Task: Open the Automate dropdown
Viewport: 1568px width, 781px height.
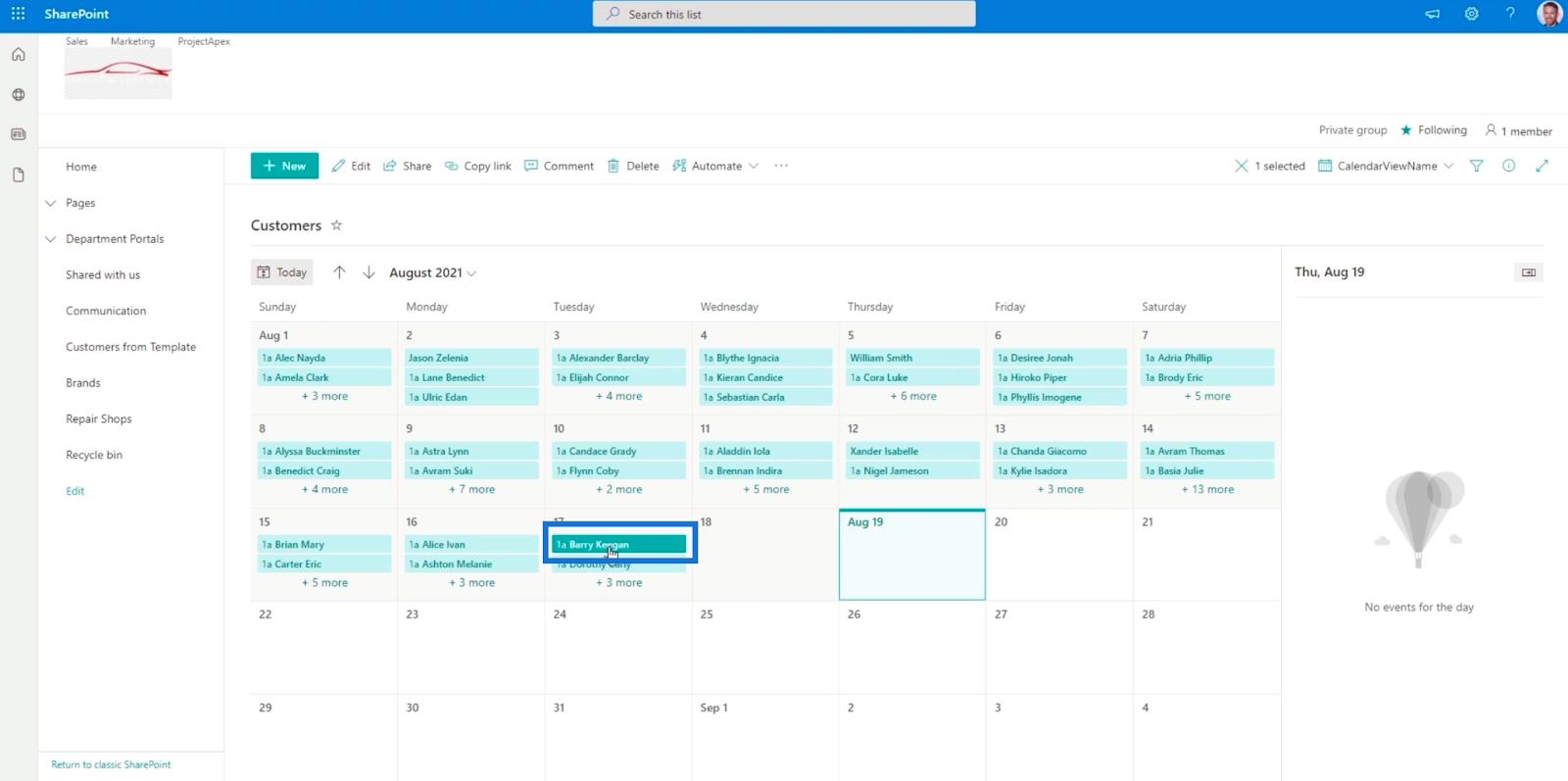Action: 715,166
